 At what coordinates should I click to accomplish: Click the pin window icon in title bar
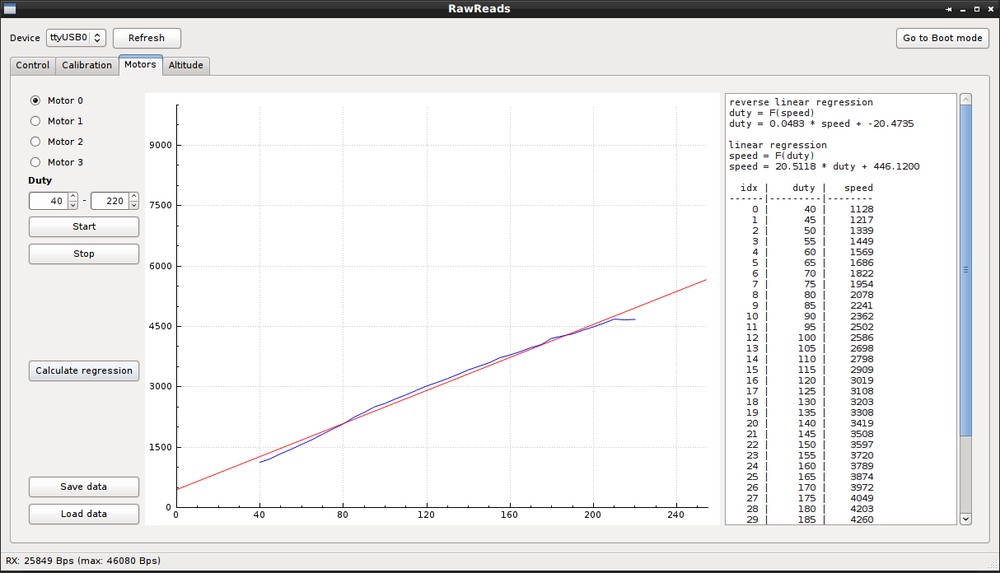(x=948, y=10)
